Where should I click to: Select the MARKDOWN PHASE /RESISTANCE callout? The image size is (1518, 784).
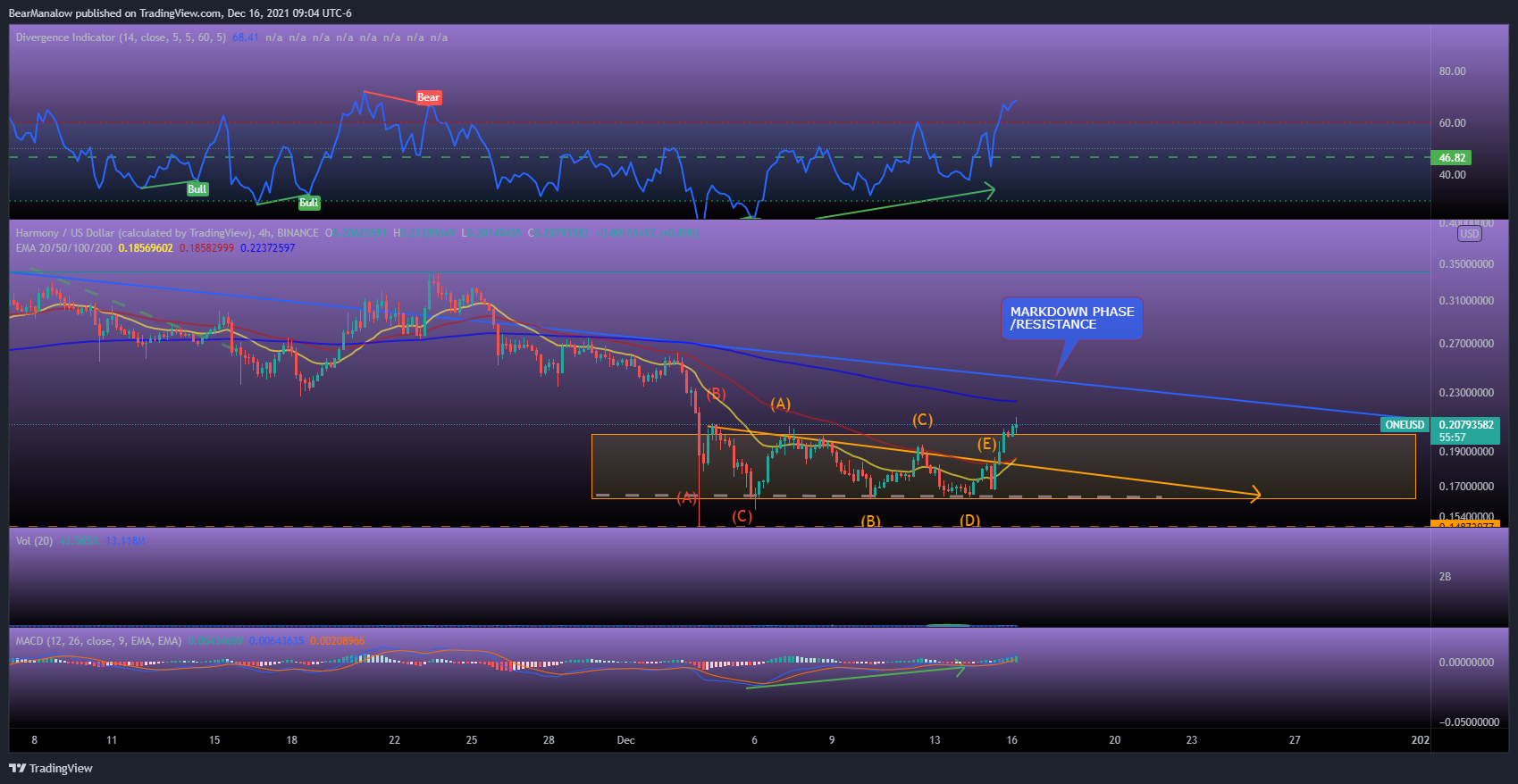coord(1072,318)
